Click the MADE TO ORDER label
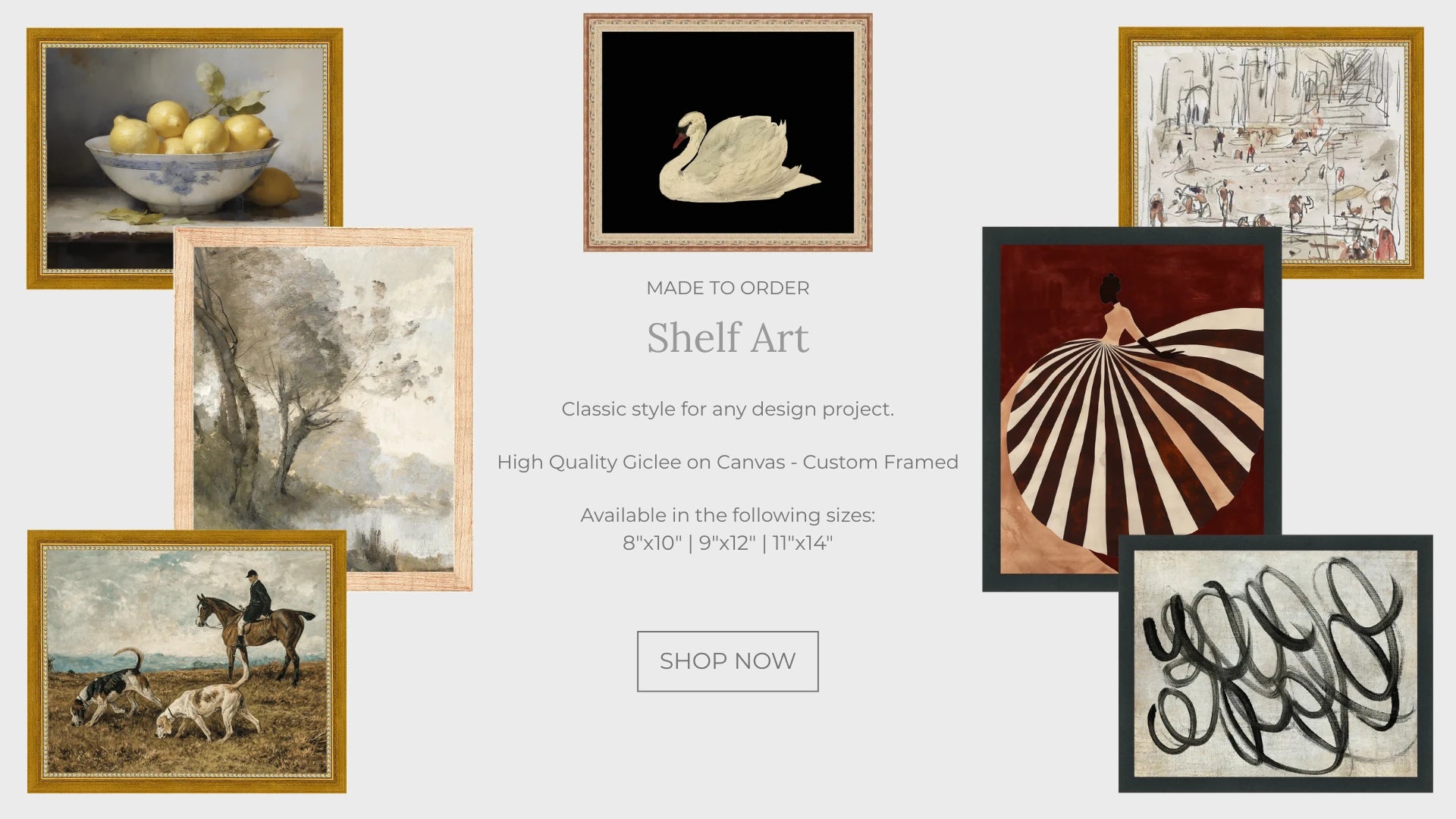The height and width of the screenshot is (819, 1456). [x=727, y=288]
